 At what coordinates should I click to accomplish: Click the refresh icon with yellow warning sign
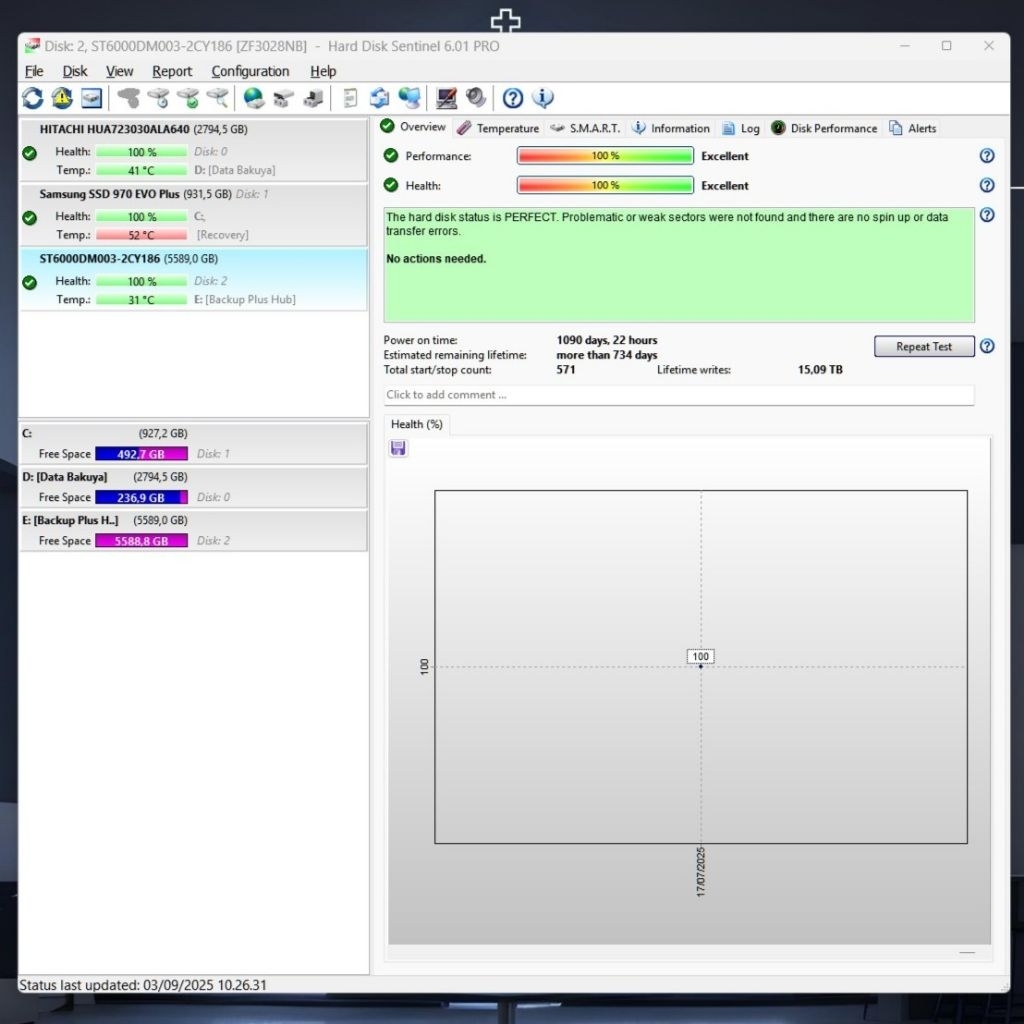click(62, 98)
